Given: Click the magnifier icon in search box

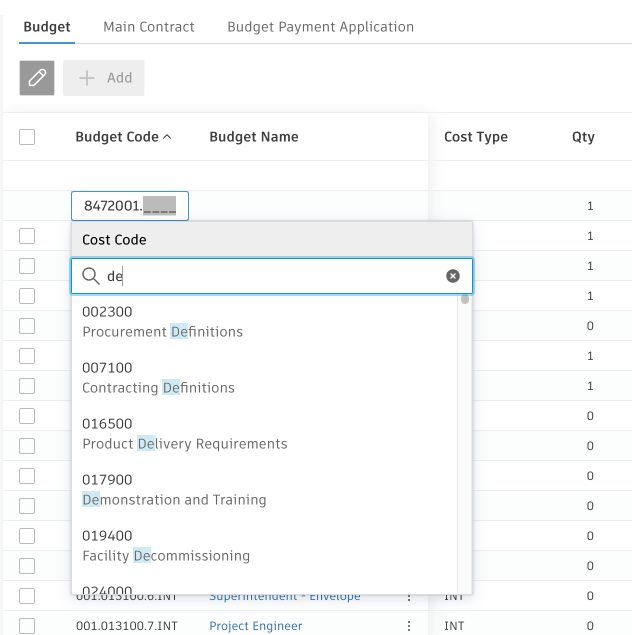Looking at the screenshot, I should [x=91, y=276].
